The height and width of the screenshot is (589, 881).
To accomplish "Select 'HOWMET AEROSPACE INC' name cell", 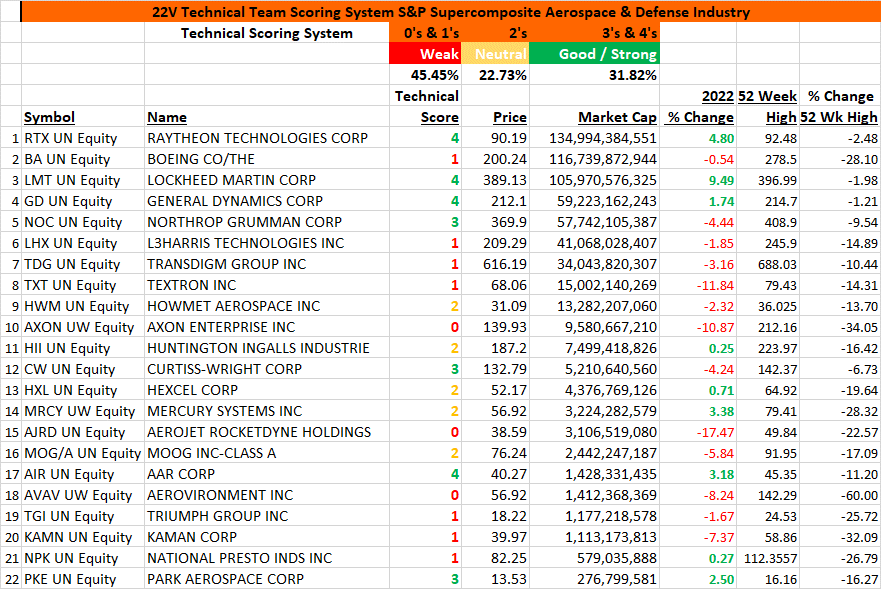I will pos(267,306).
